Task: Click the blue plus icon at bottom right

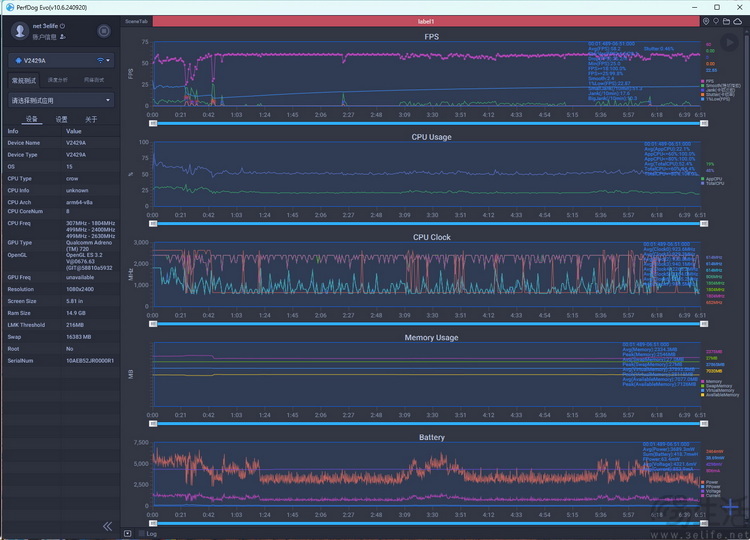Action: tap(730, 506)
